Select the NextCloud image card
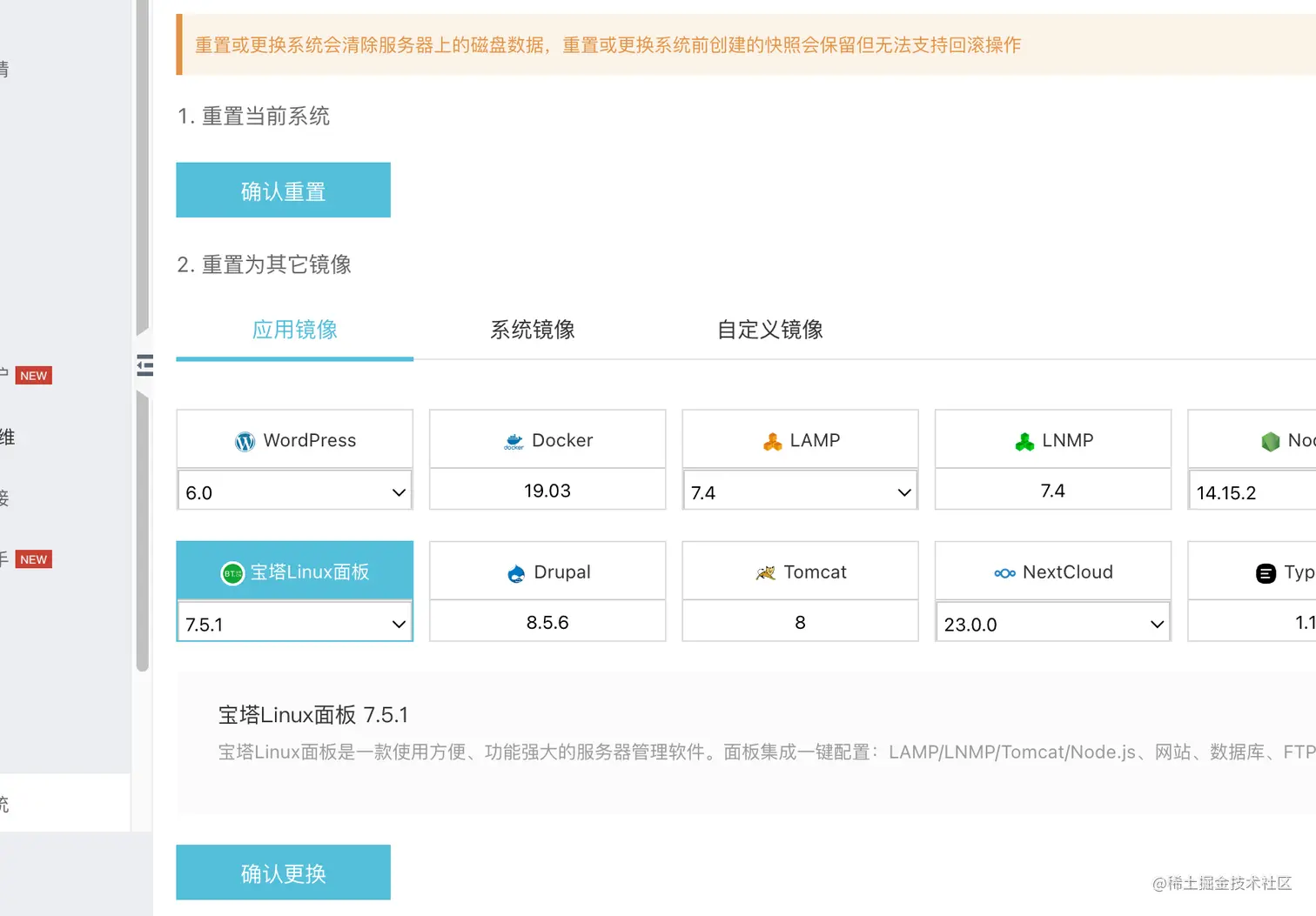This screenshot has height=916, width=1316. click(x=1053, y=571)
